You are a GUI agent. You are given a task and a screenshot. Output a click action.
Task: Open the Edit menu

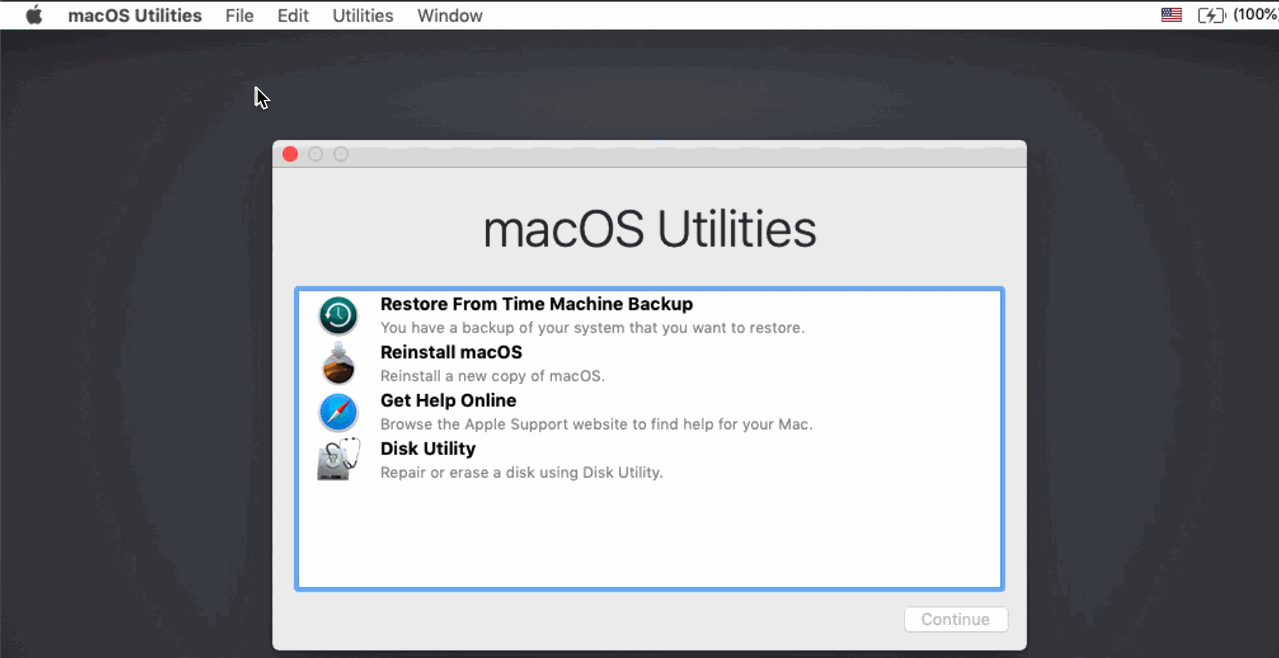(293, 16)
